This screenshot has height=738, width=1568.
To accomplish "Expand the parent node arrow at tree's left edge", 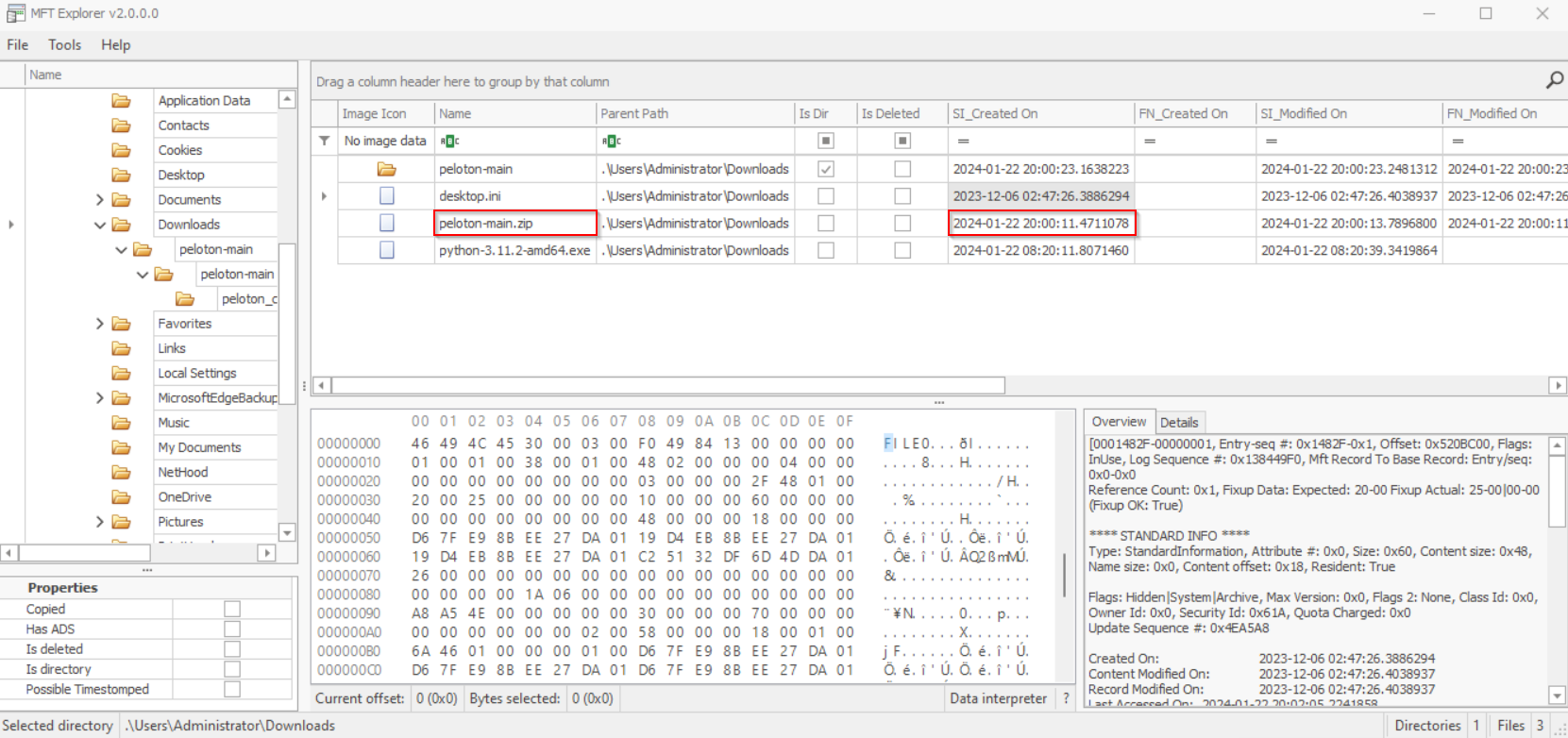I will pos(11,225).
